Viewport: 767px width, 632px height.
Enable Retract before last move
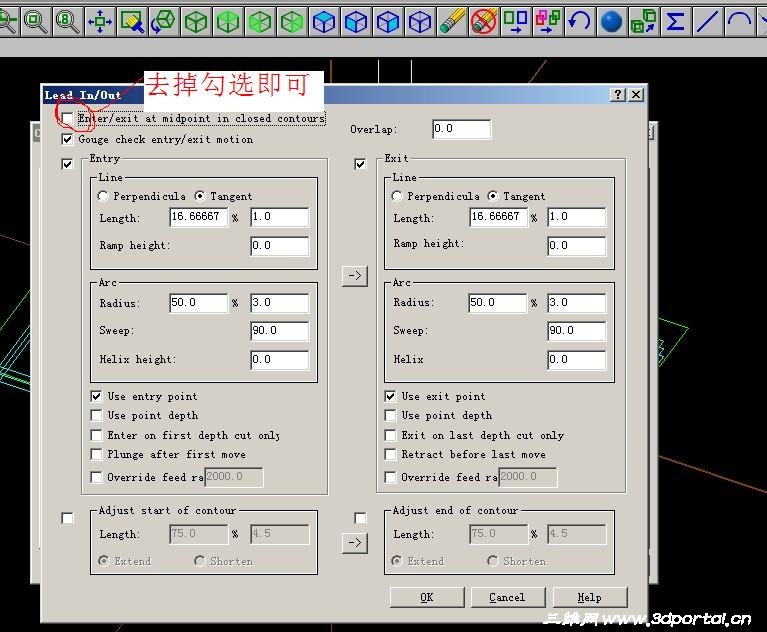pos(390,454)
